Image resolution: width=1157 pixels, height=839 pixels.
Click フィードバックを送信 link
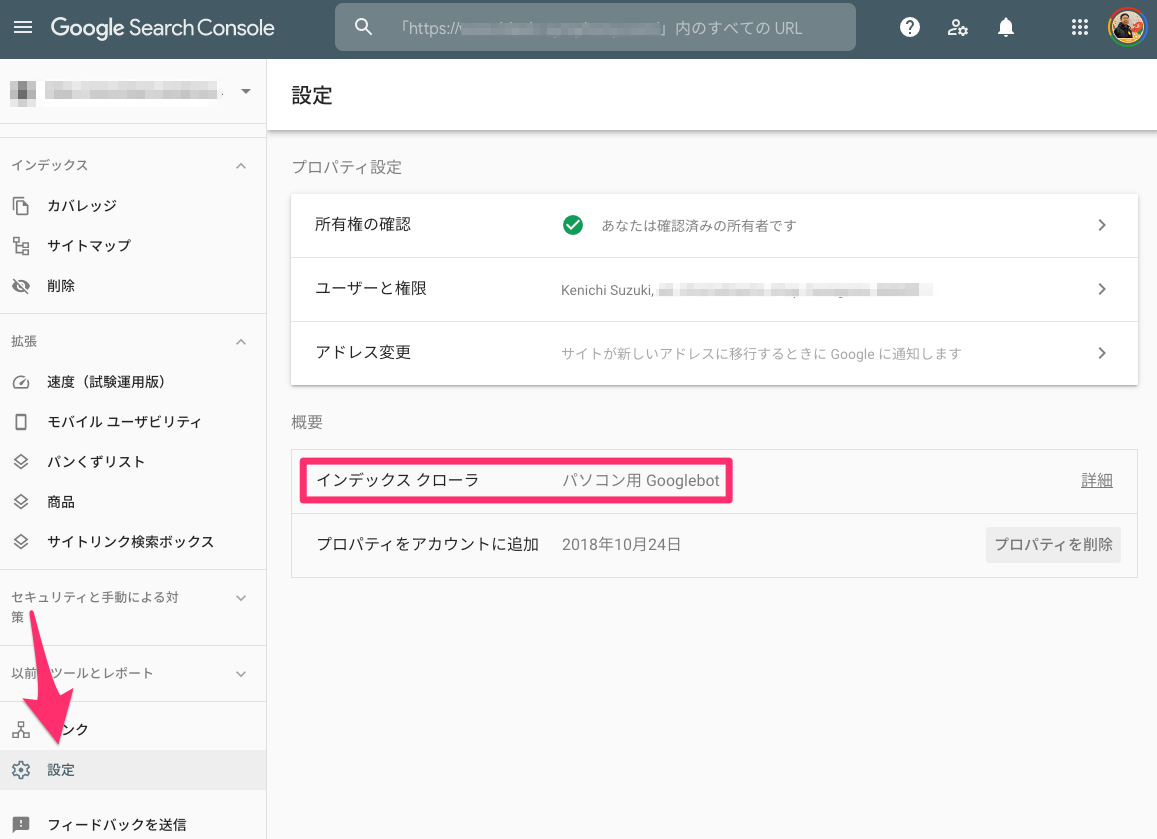(117, 824)
